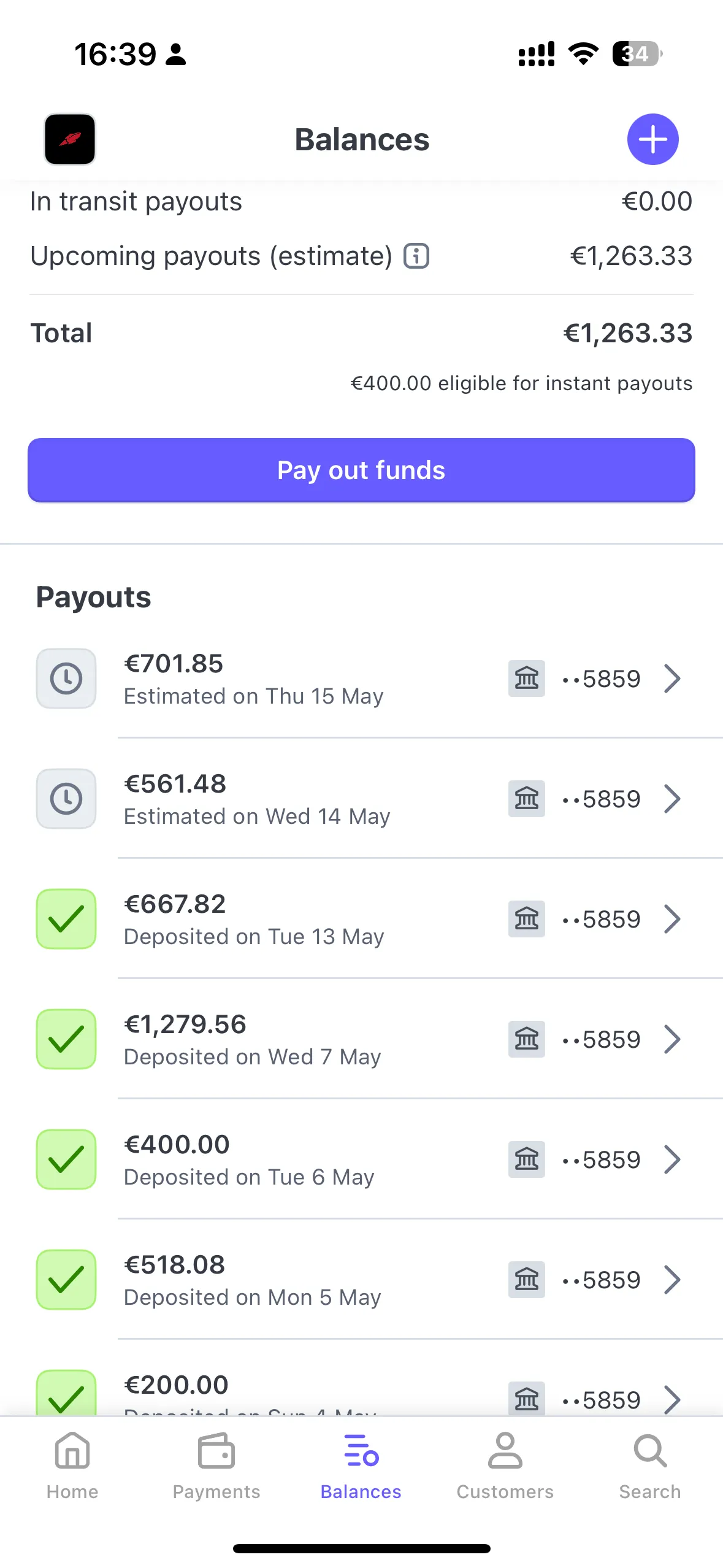This screenshot has width=723, height=1568.
Task: Tap bank icon on €667.82 payout
Action: click(x=526, y=919)
